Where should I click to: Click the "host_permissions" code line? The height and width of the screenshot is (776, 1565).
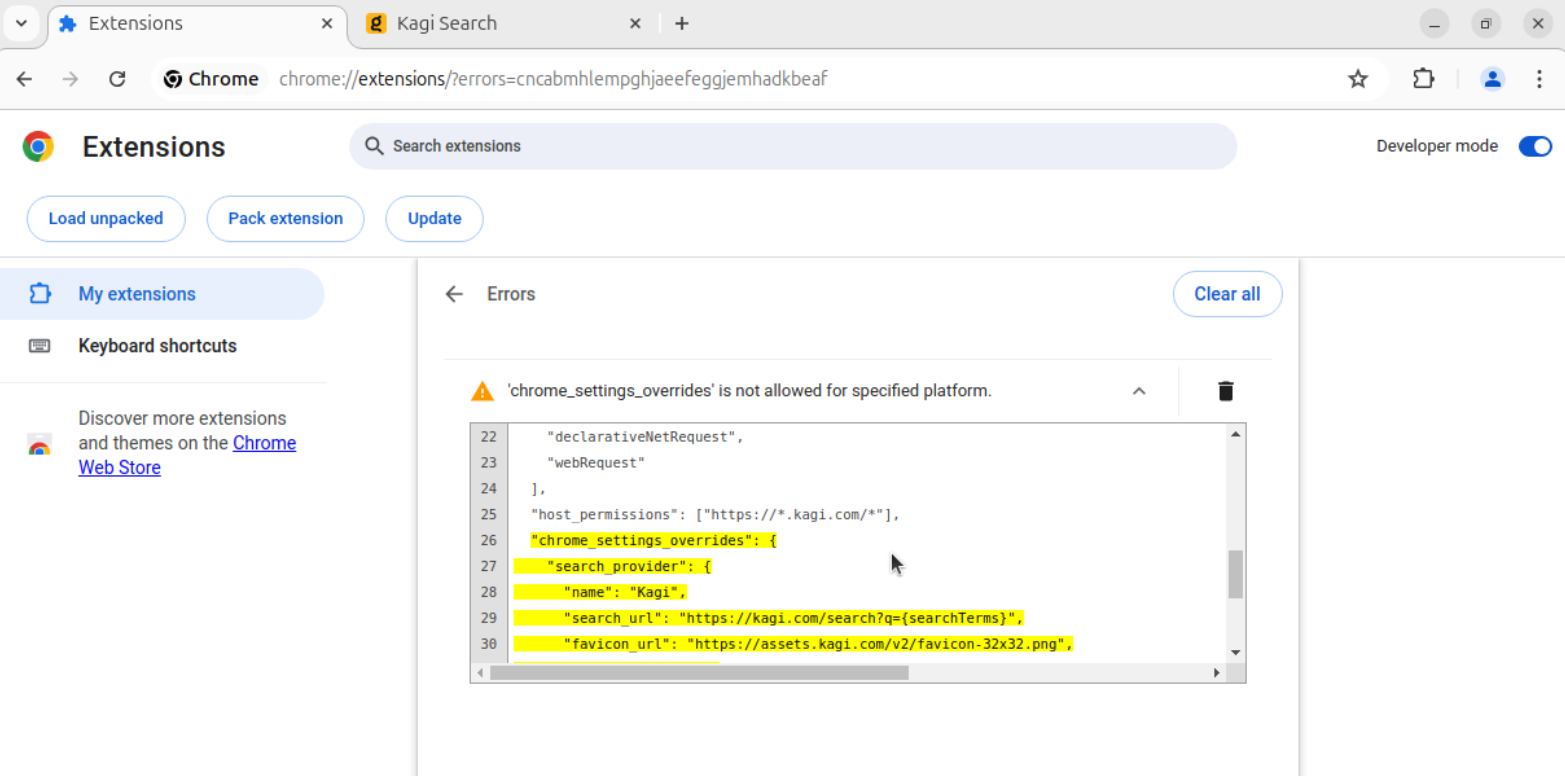pos(716,515)
